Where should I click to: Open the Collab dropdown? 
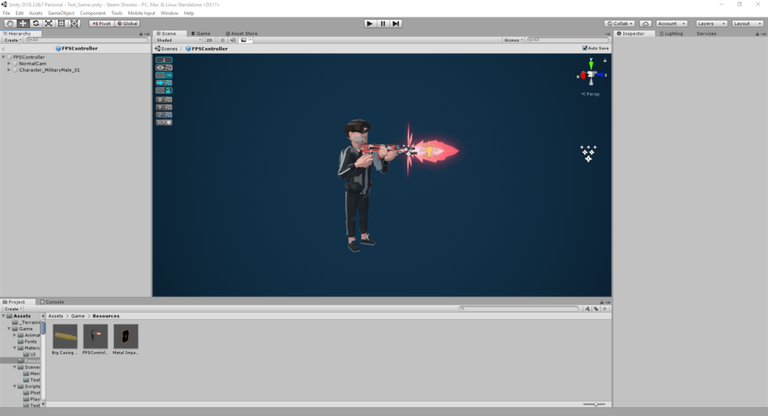(x=620, y=24)
